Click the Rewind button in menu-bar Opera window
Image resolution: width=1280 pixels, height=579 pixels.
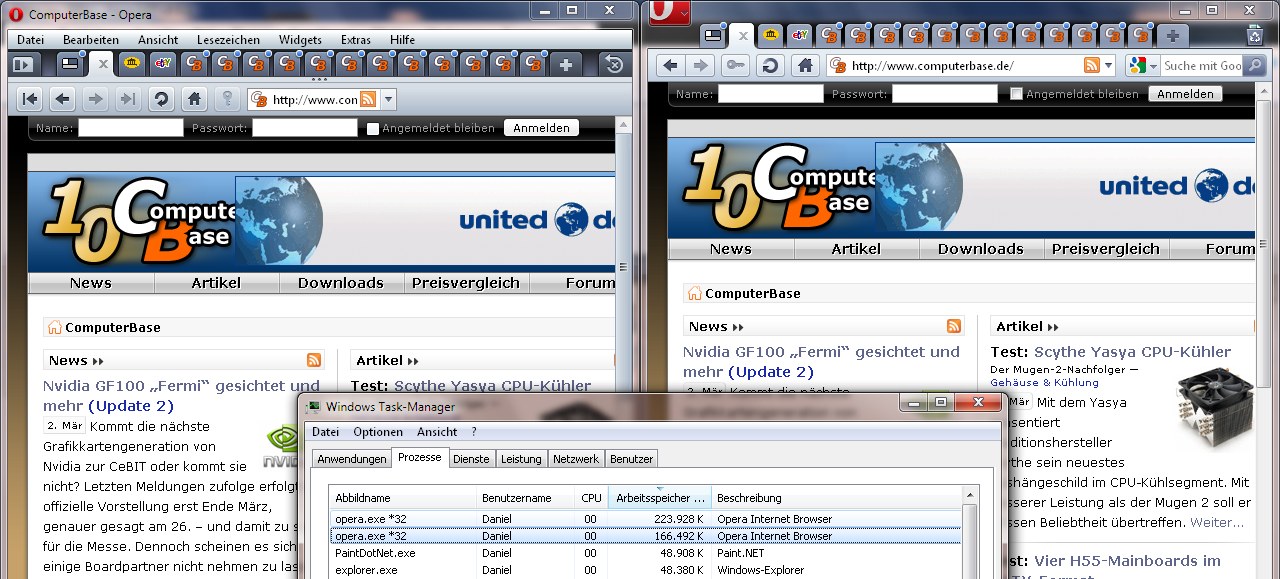tap(30, 99)
